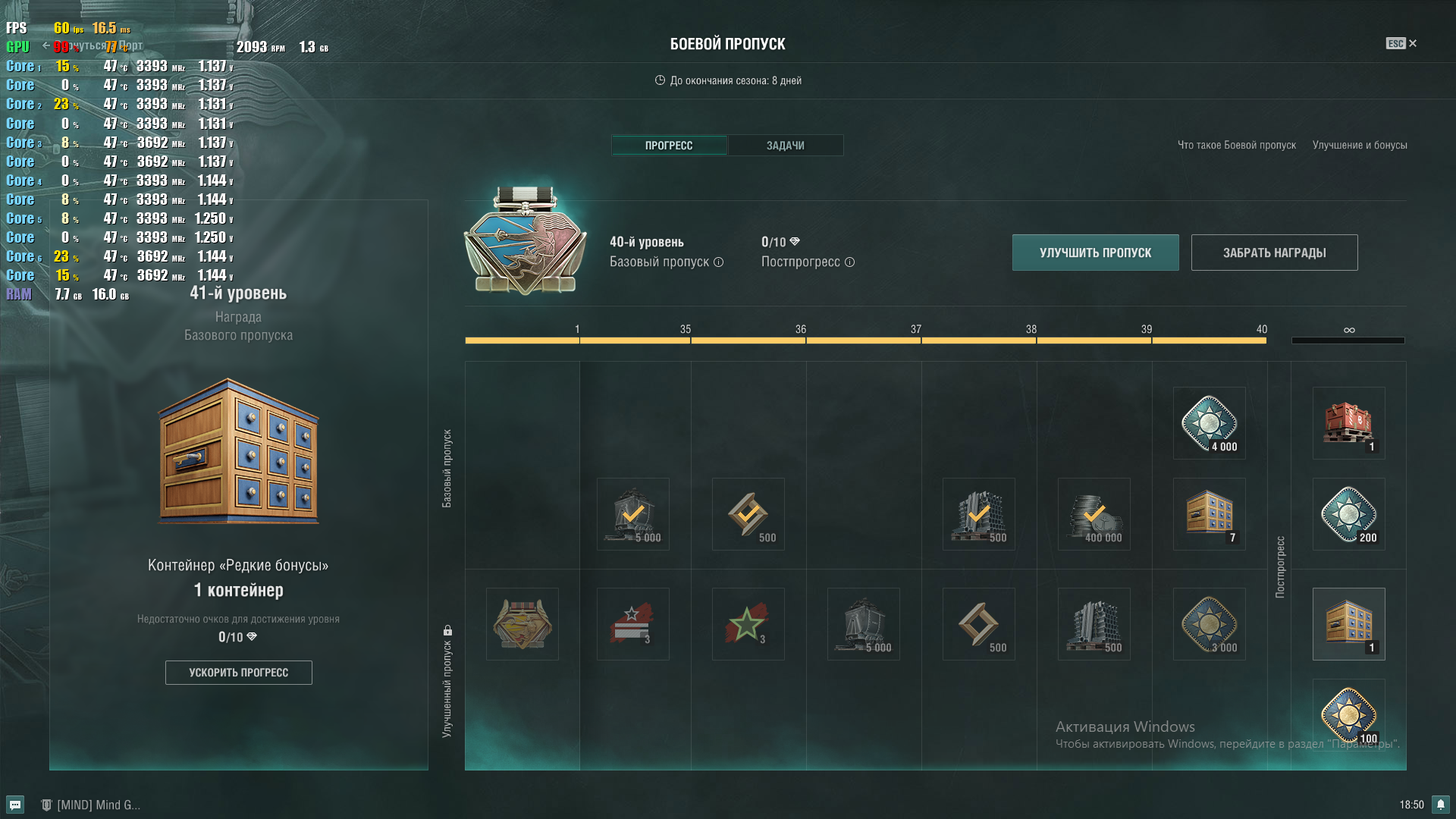
Task: Click the 3 000 points improved pass reward
Action: point(1210,624)
